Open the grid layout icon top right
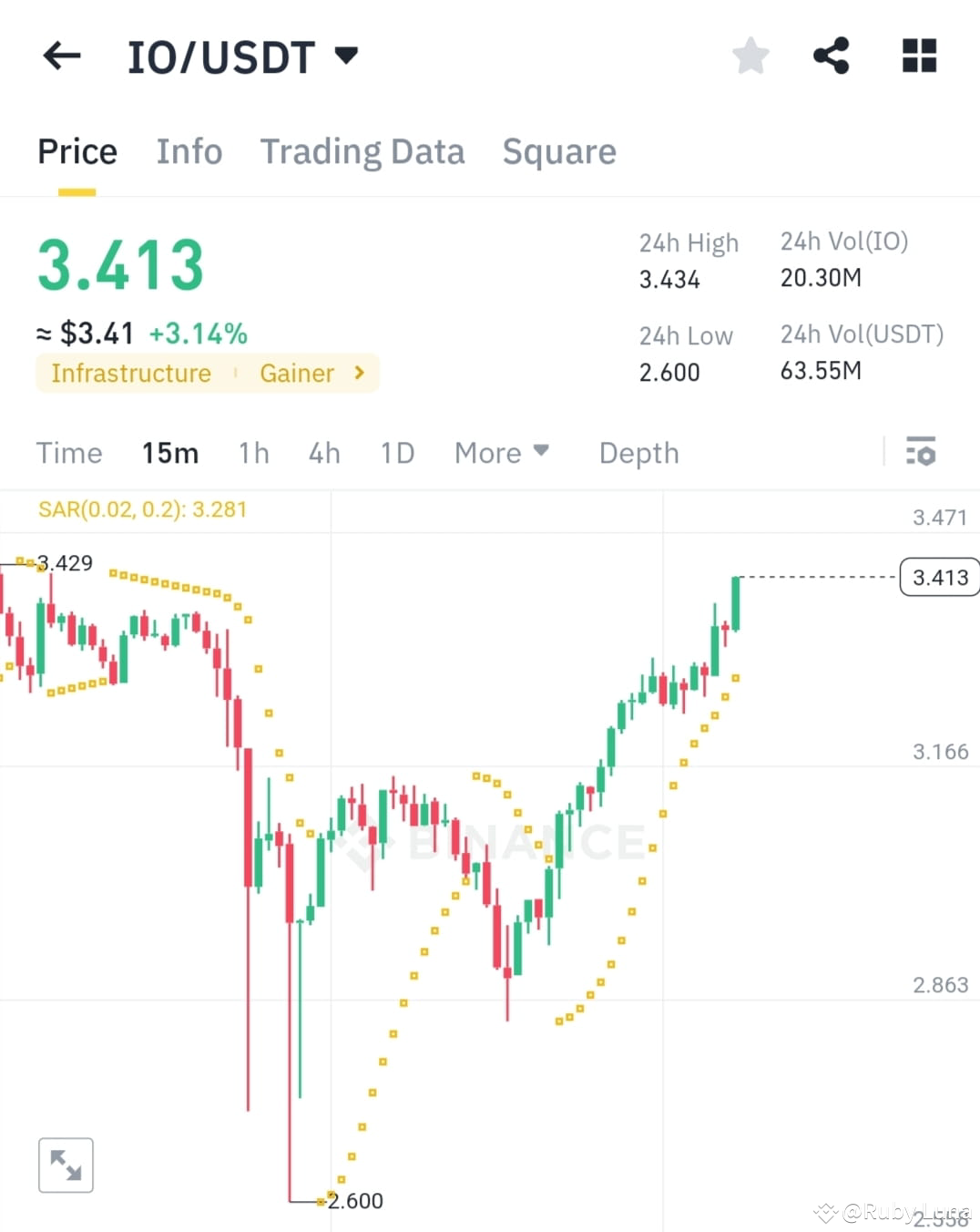Screen dimensions: 980x1232 pyautogui.click(x=918, y=55)
